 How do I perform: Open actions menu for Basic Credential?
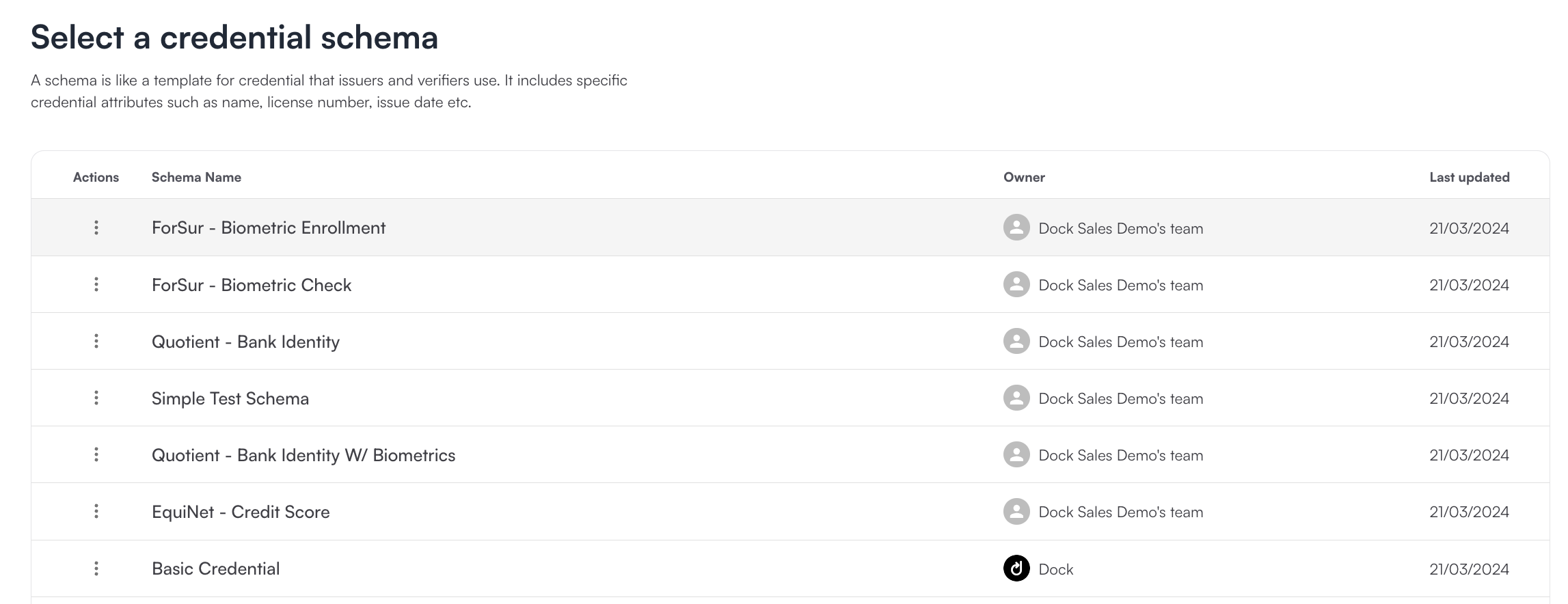click(x=96, y=568)
